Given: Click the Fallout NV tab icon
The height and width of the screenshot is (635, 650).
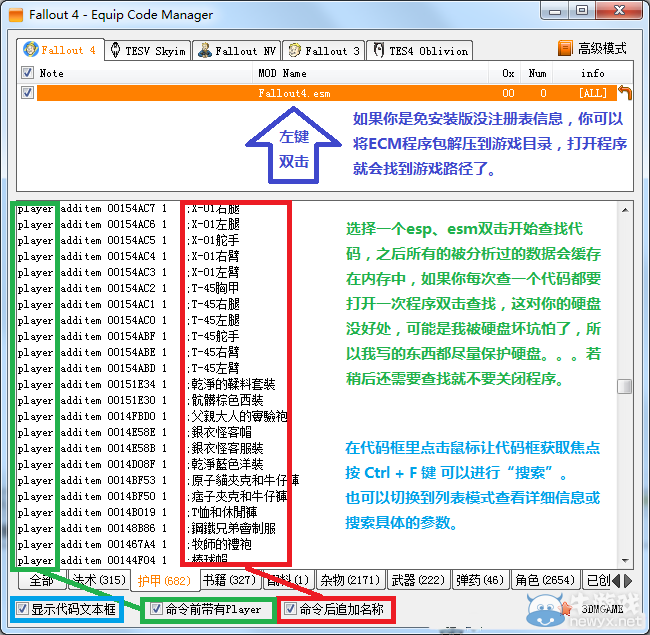Looking at the screenshot, I should coord(205,51).
